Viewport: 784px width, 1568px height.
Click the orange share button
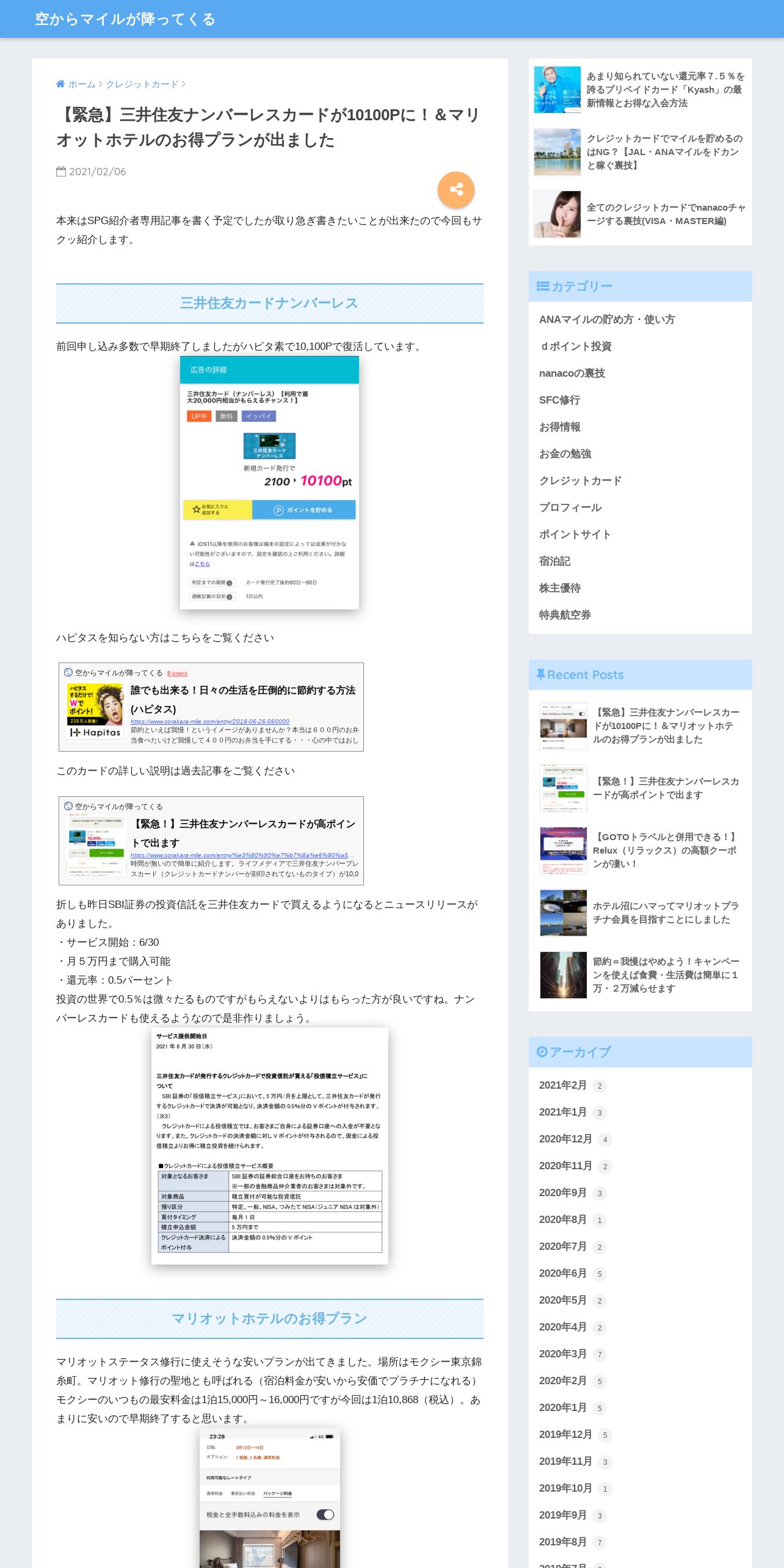click(x=456, y=189)
